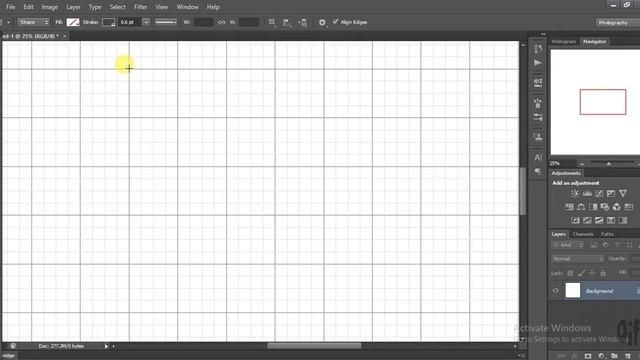Viewport: 640px width, 360px height.
Task: Open the Normal blend mode dropdown
Action: 577,259
